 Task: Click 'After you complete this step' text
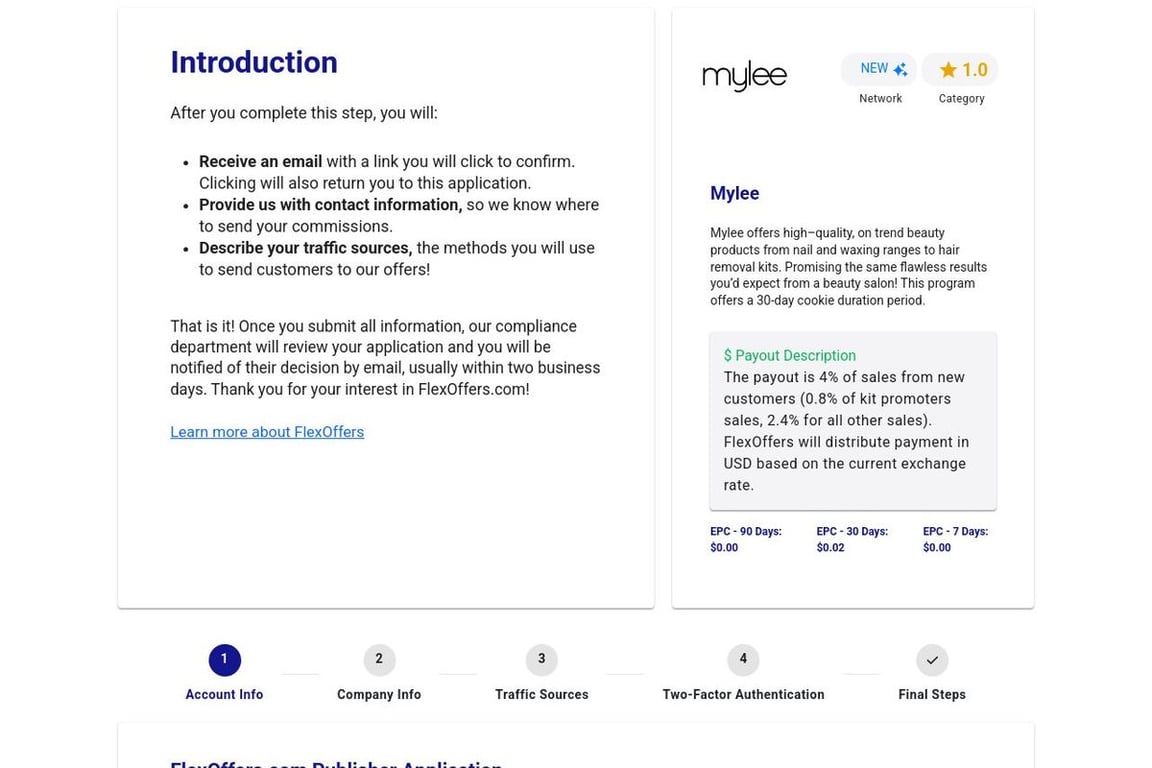coord(303,113)
